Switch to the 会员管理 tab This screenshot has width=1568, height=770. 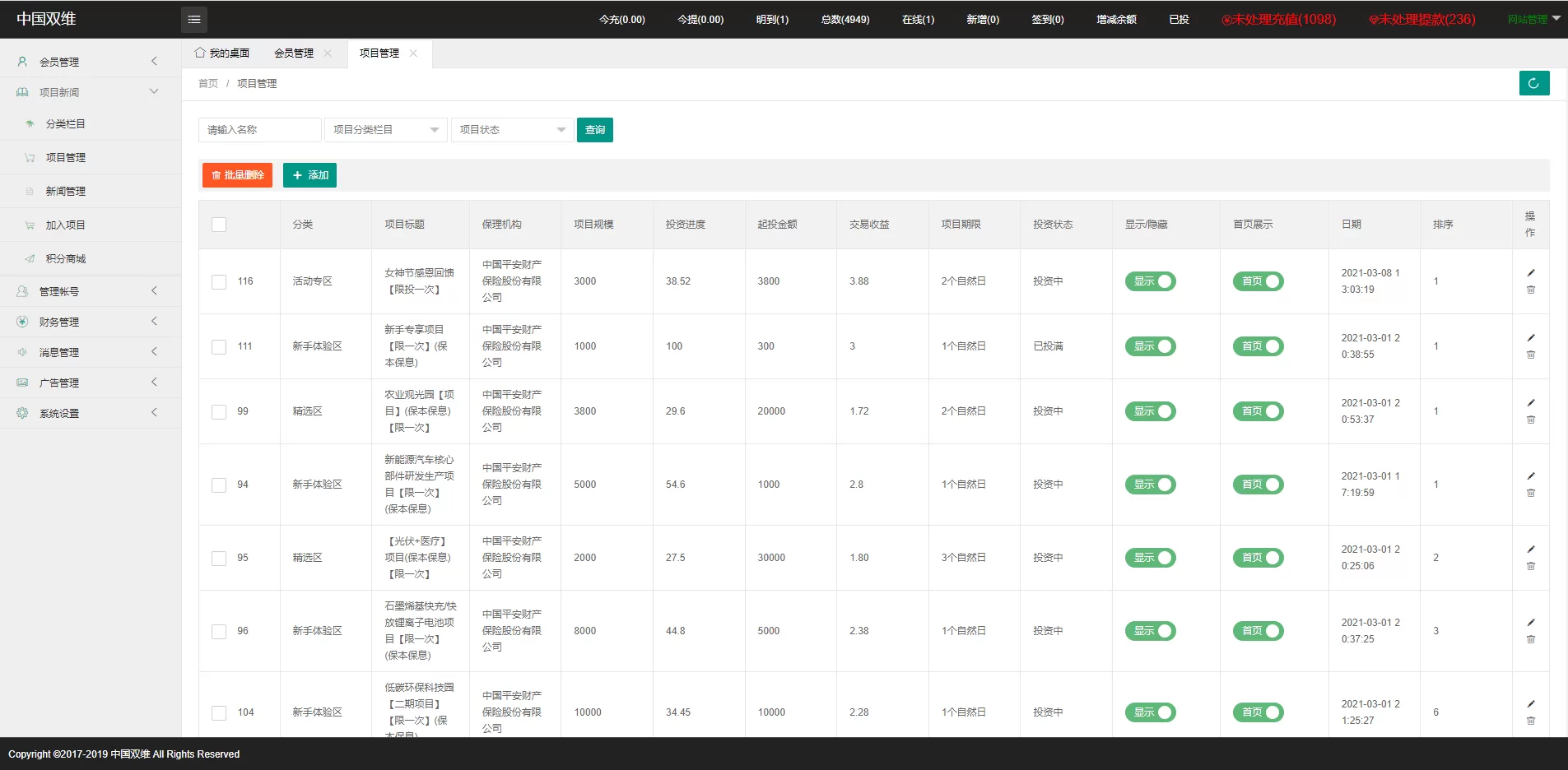(x=294, y=53)
